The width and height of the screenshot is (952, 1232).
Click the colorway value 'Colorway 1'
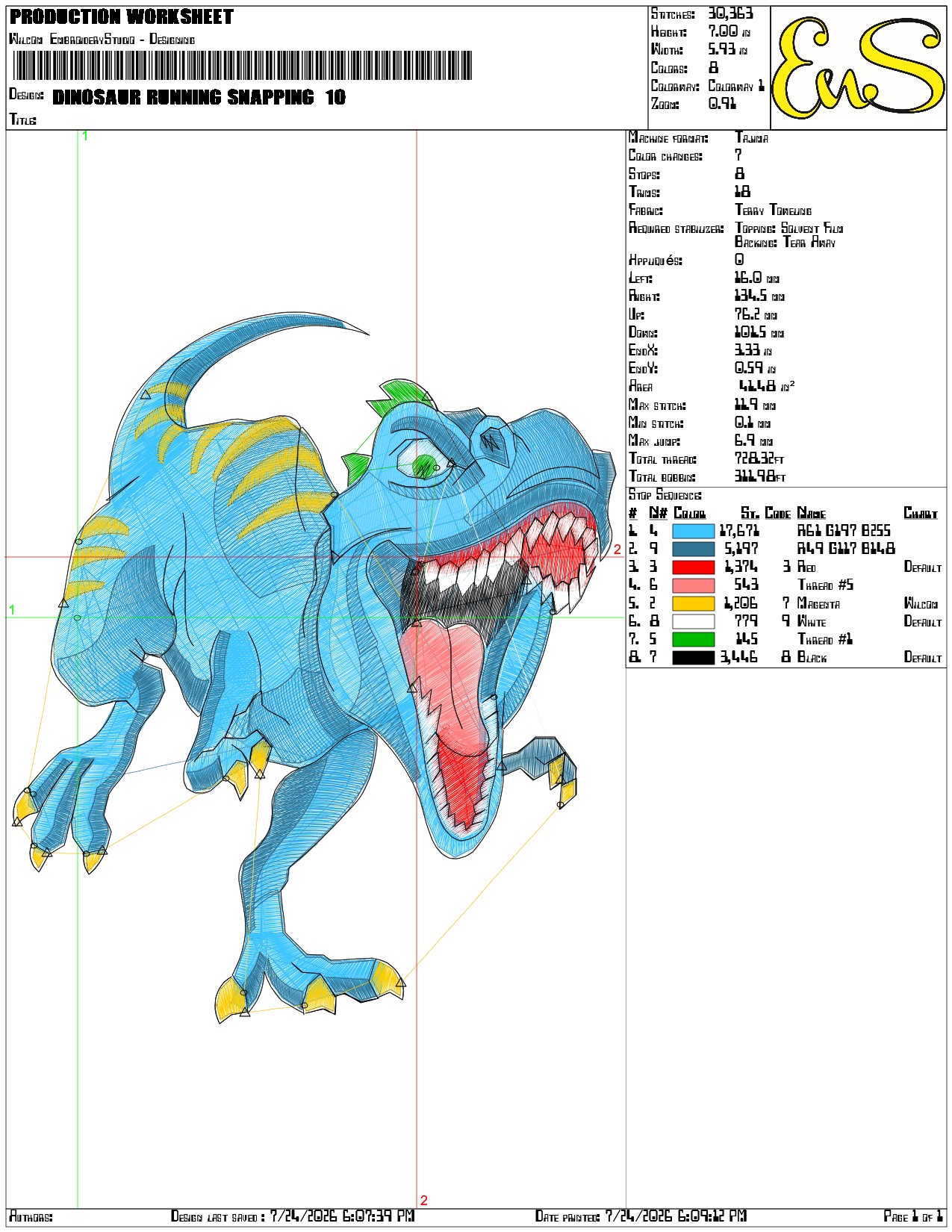pos(736,86)
